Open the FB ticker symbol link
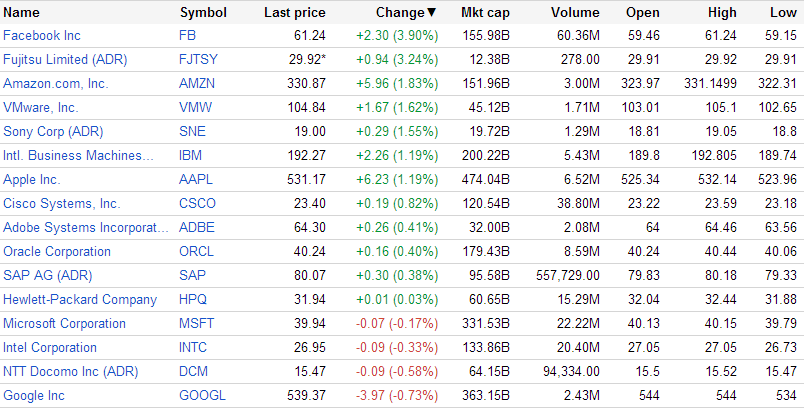Viewport: 804px width, 411px height. 188,36
